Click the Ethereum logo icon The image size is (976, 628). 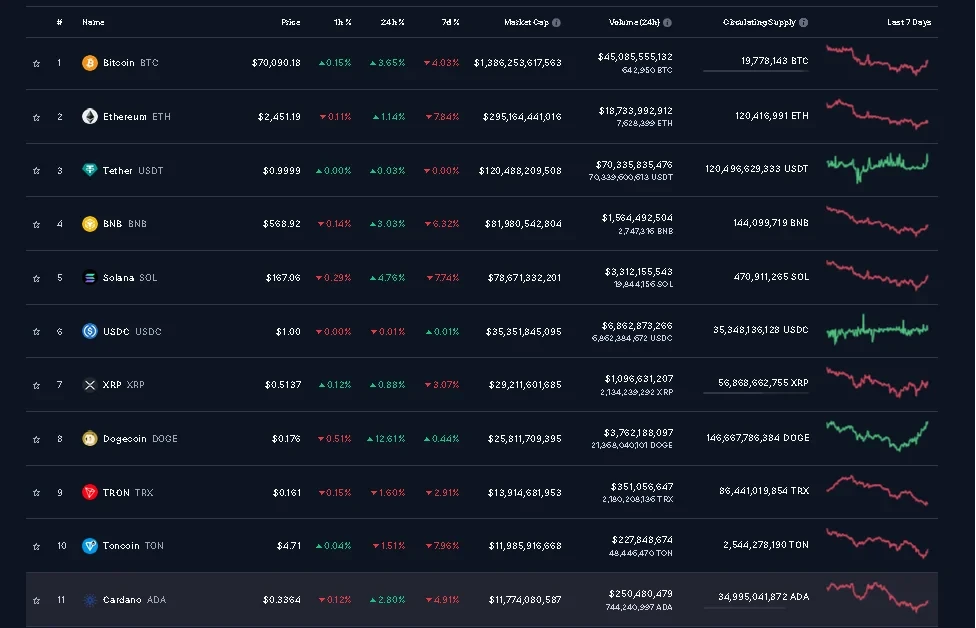(x=90, y=117)
